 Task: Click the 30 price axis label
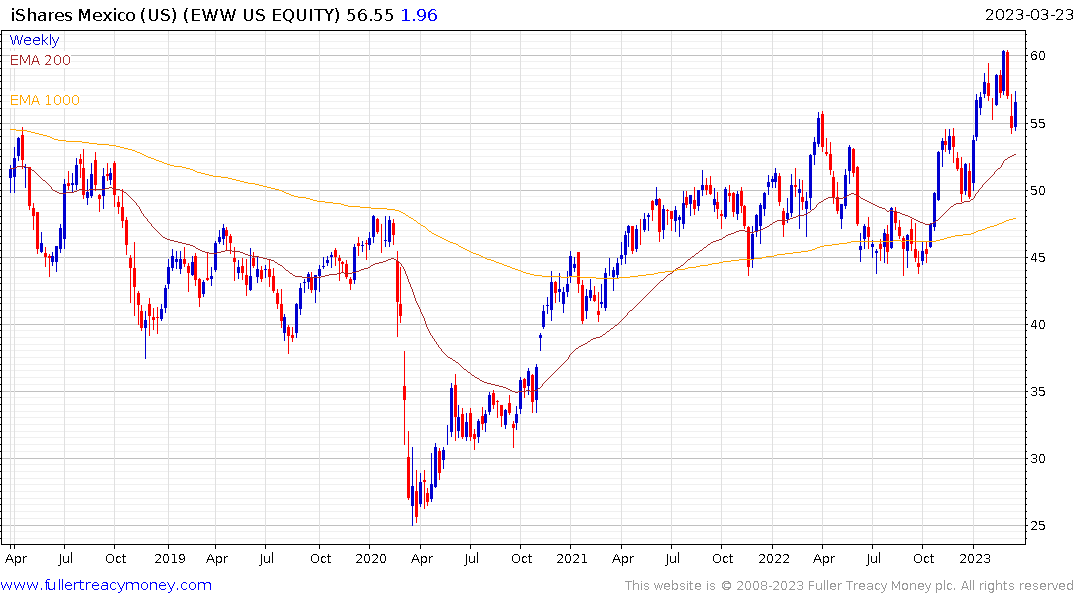(x=1038, y=459)
